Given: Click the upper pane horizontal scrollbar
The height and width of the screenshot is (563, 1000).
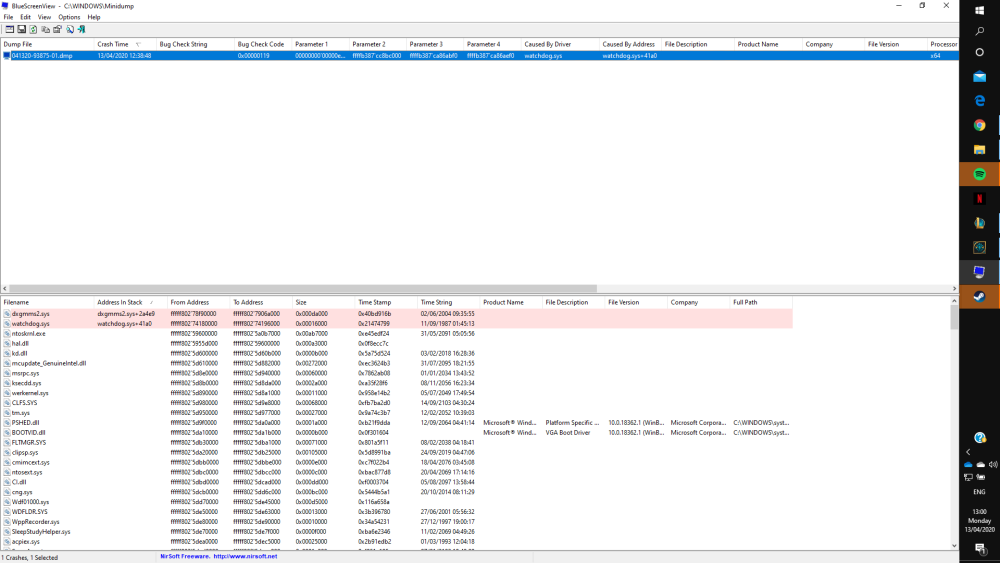Looking at the screenshot, I should point(300,288).
